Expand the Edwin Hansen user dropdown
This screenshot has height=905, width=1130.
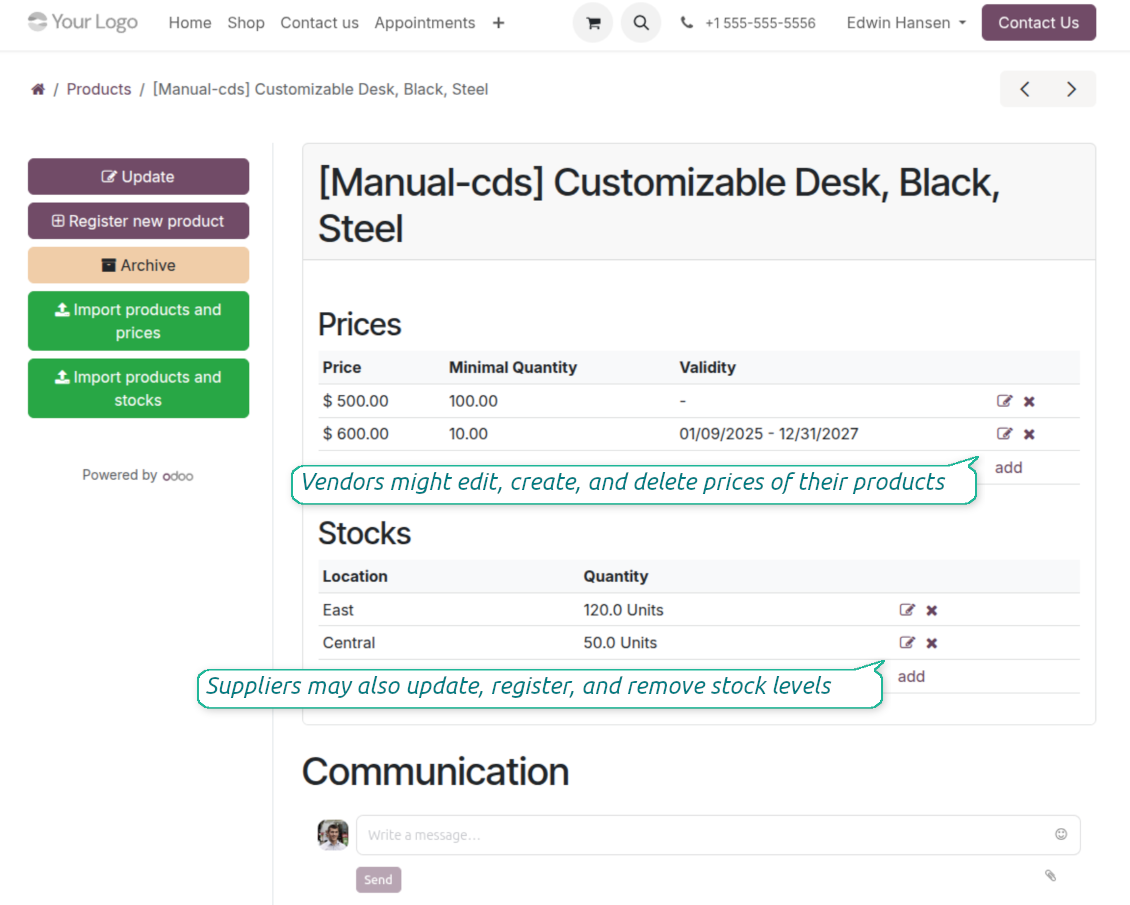click(x=906, y=23)
